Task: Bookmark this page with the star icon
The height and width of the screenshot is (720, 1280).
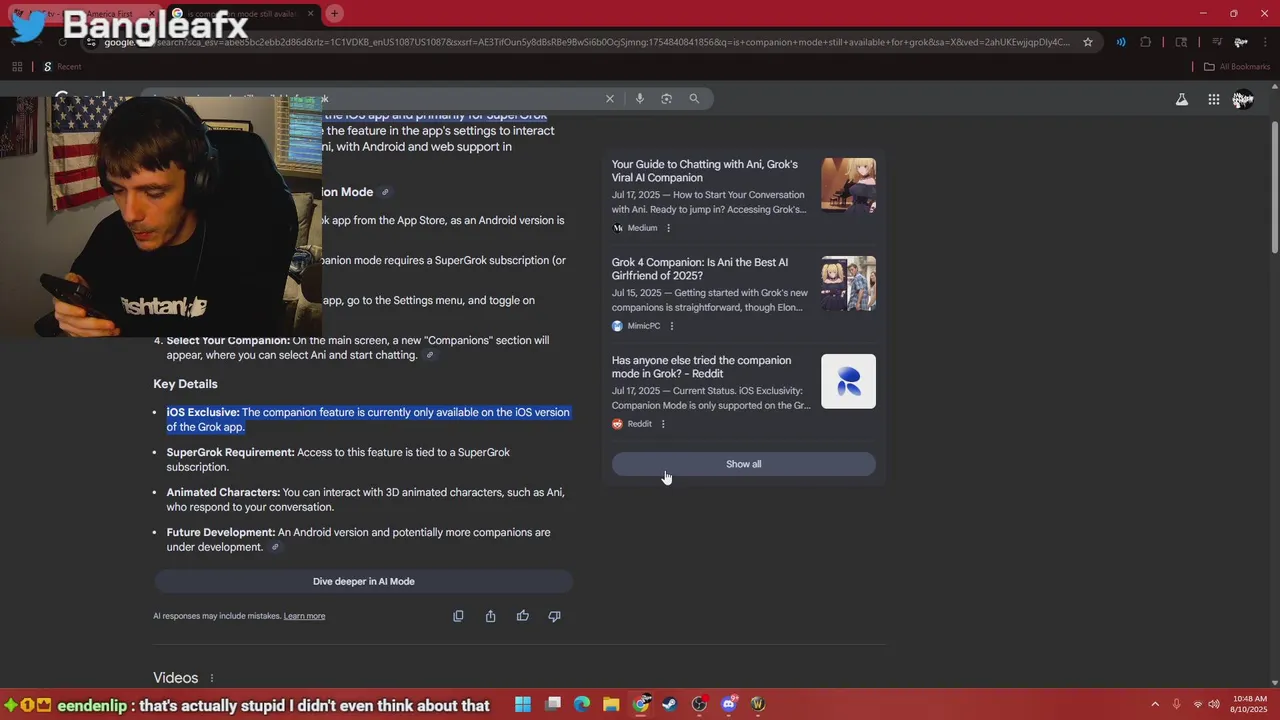Action: click(x=1088, y=42)
